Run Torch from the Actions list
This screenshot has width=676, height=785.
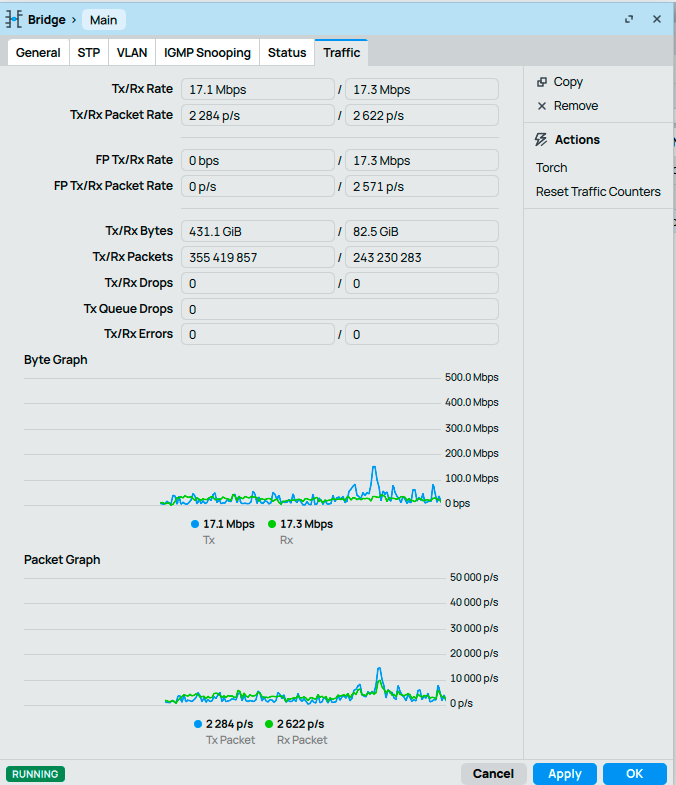(551, 168)
